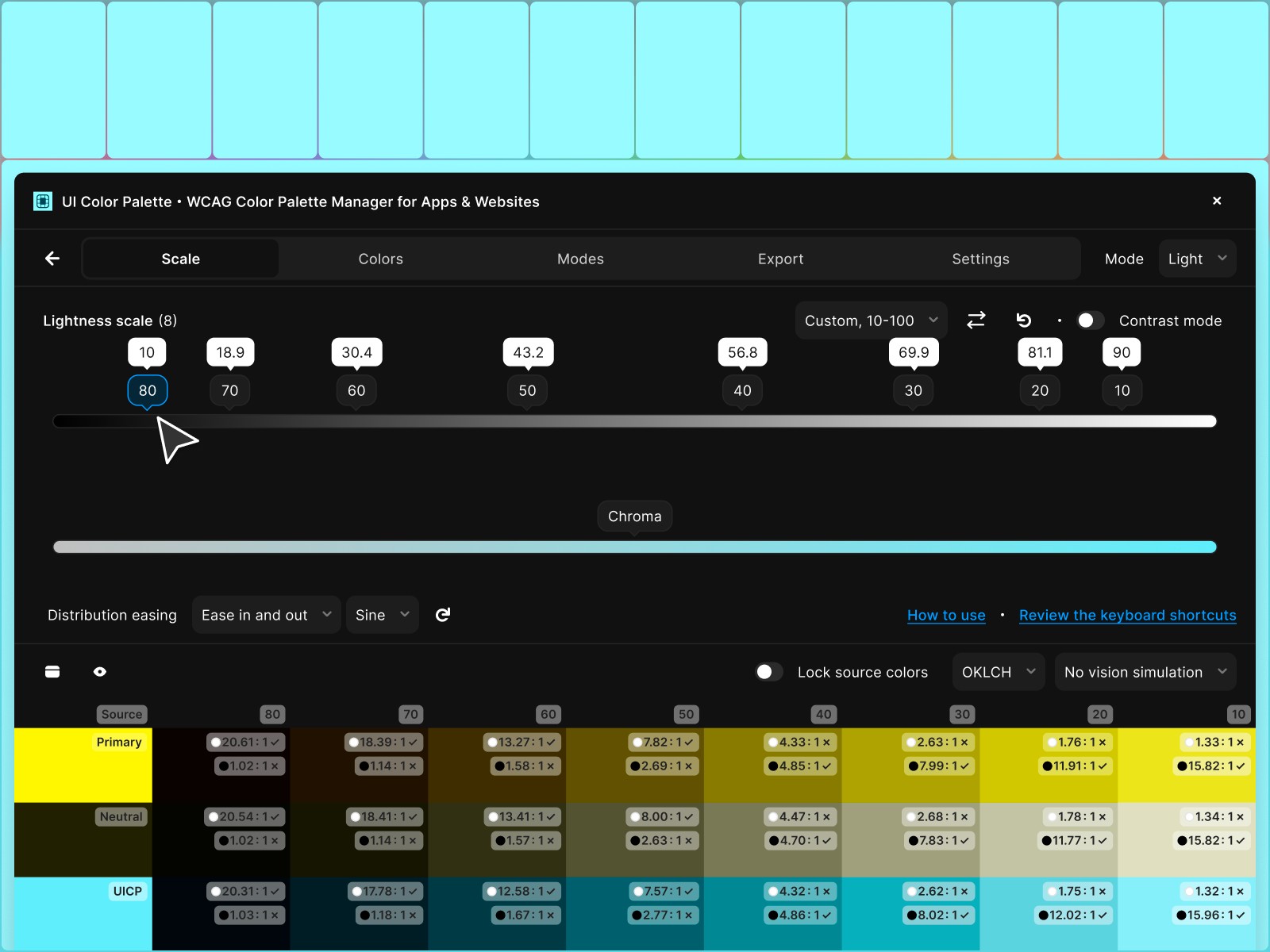This screenshot has width=1270, height=952.
Task: Select the reverse scale order icon
Action: pos(976,321)
